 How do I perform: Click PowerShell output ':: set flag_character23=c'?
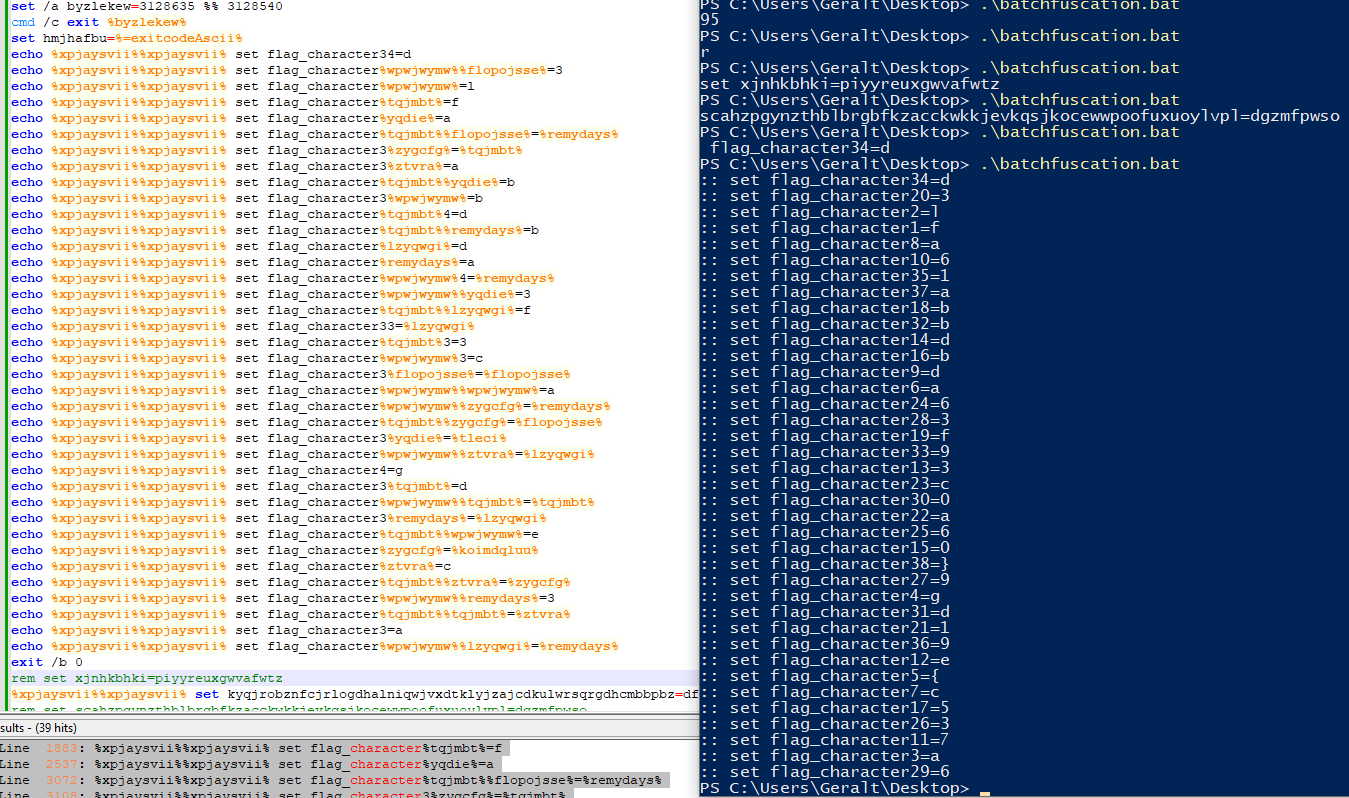(x=826, y=484)
